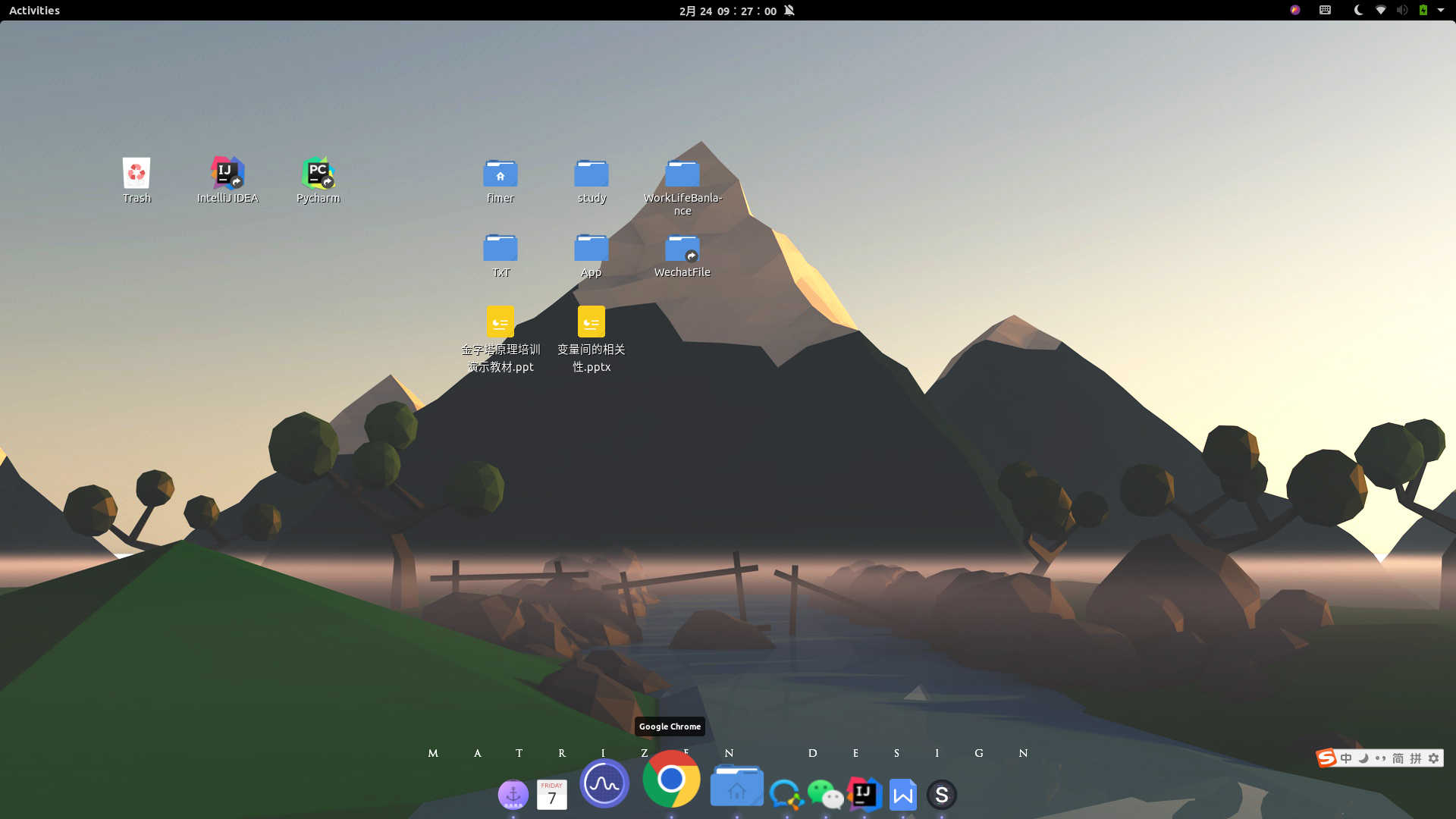The height and width of the screenshot is (819, 1456).
Task: Open Sogou input settings gear
Action: coord(1433,758)
